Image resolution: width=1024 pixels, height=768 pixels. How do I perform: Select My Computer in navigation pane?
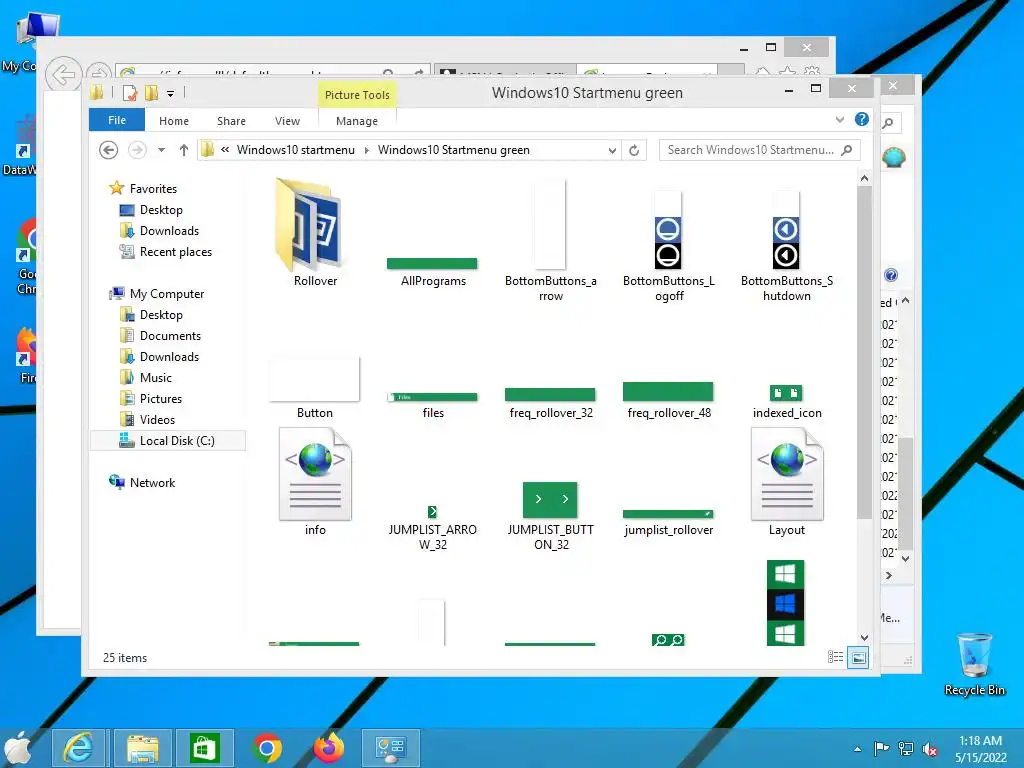click(x=157, y=293)
